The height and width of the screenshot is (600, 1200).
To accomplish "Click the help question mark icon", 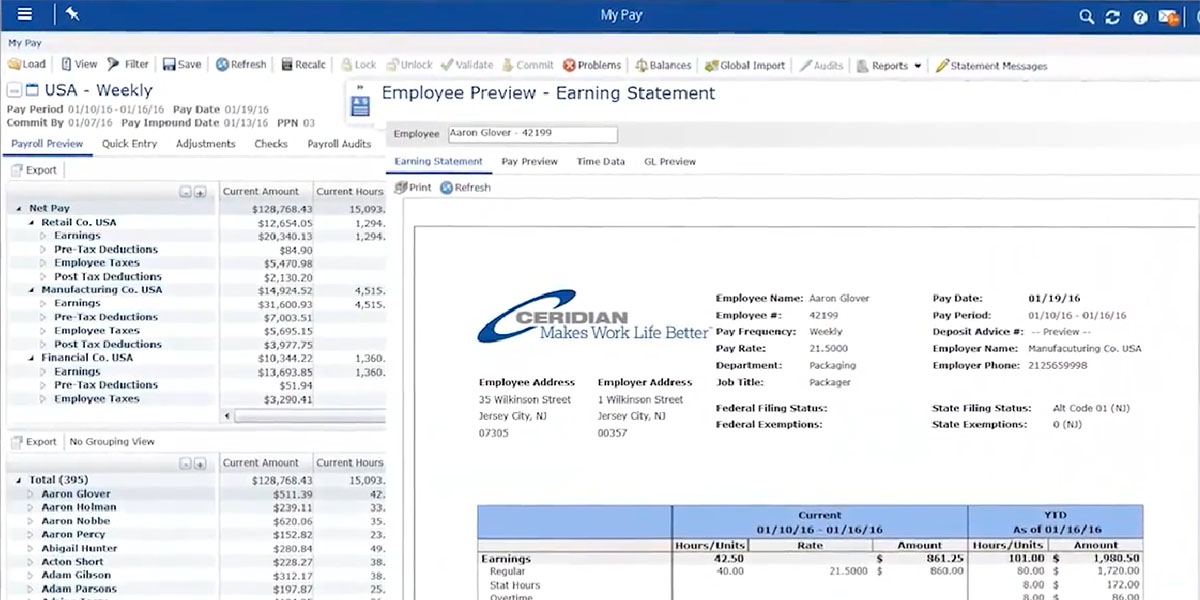I will pyautogui.click(x=1140, y=17).
